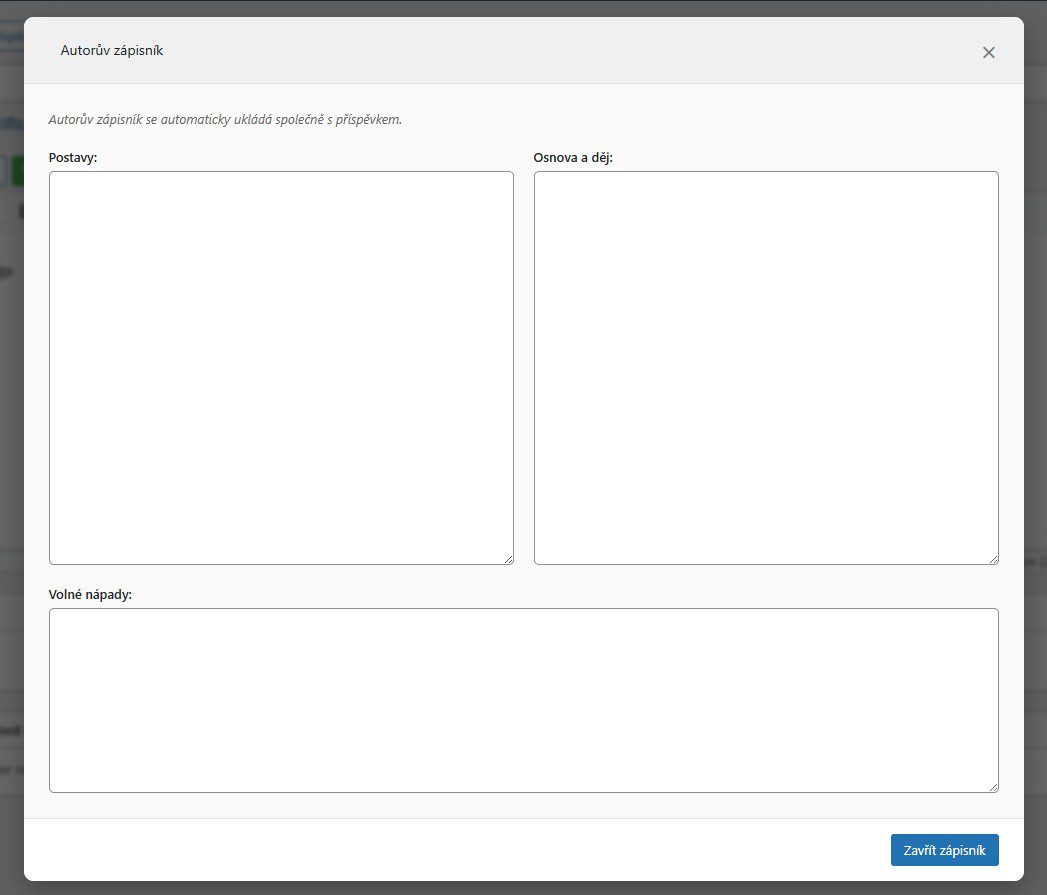Click dimmed overlay above the dialog header

[x=523, y=8]
